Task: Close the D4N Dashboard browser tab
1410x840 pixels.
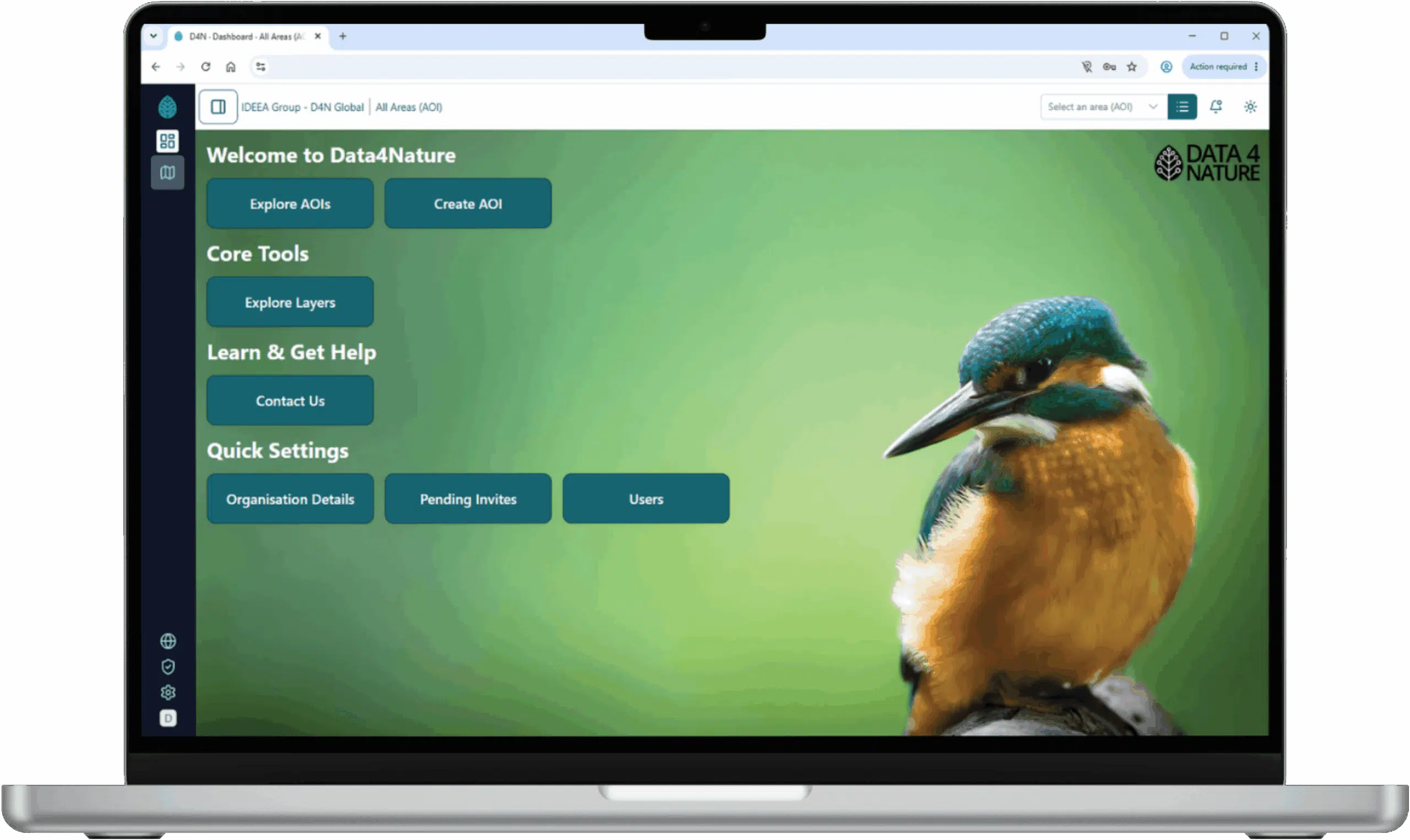Action: pos(318,36)
